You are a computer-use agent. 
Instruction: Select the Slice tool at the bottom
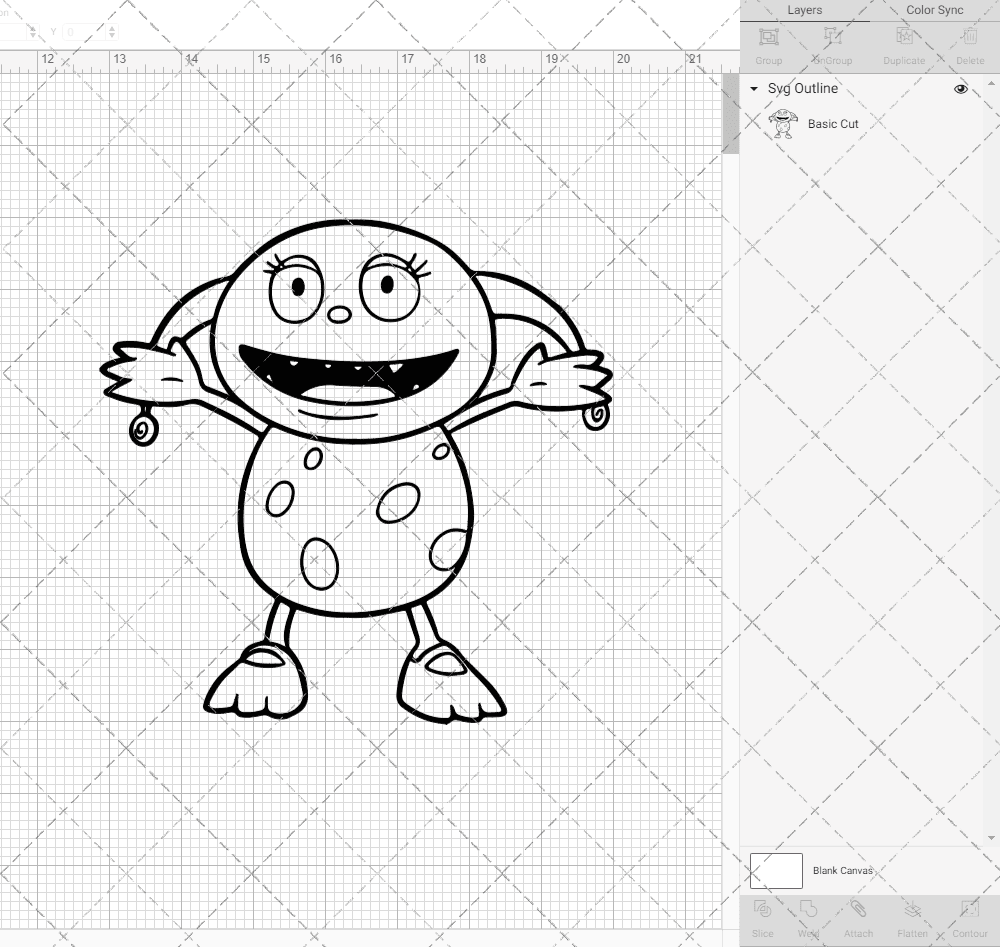click(x=763, y=913)
